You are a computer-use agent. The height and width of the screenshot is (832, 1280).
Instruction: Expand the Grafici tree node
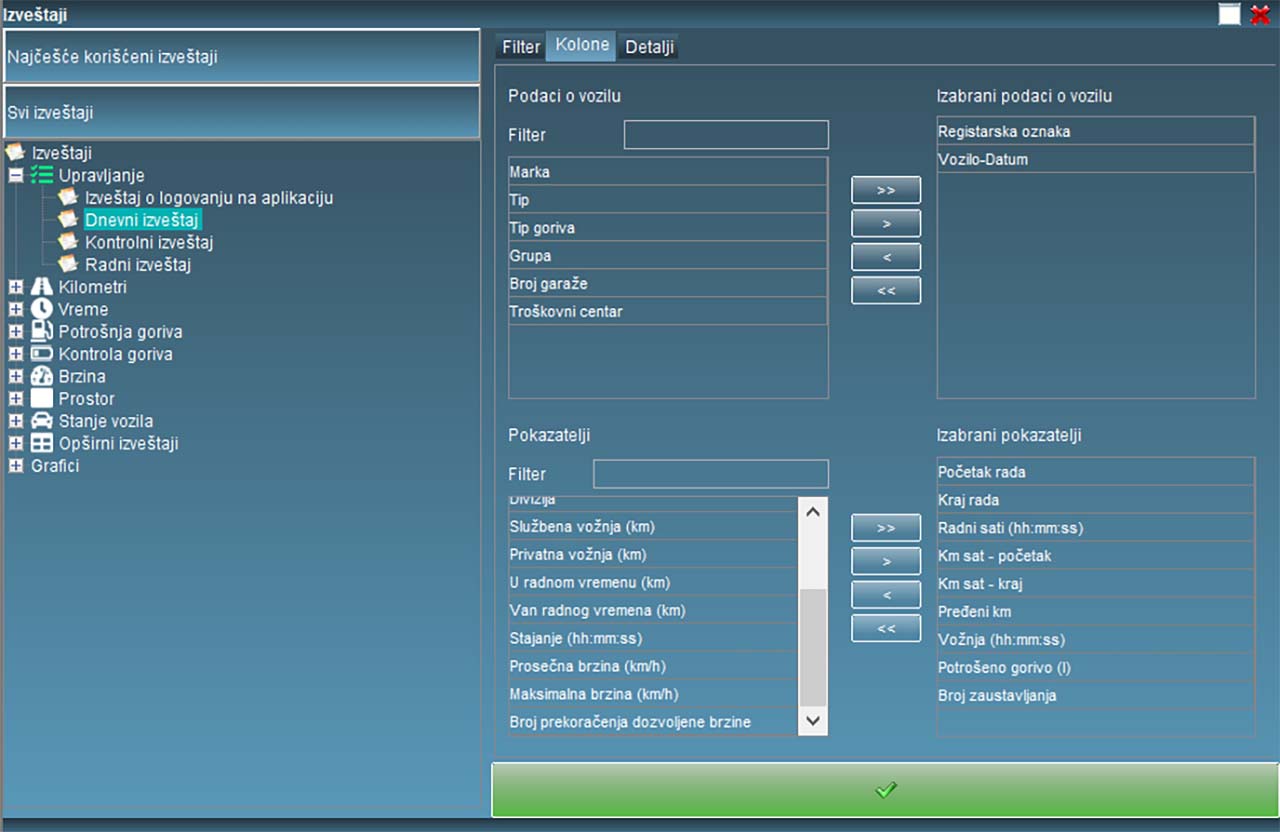(16, 466)
